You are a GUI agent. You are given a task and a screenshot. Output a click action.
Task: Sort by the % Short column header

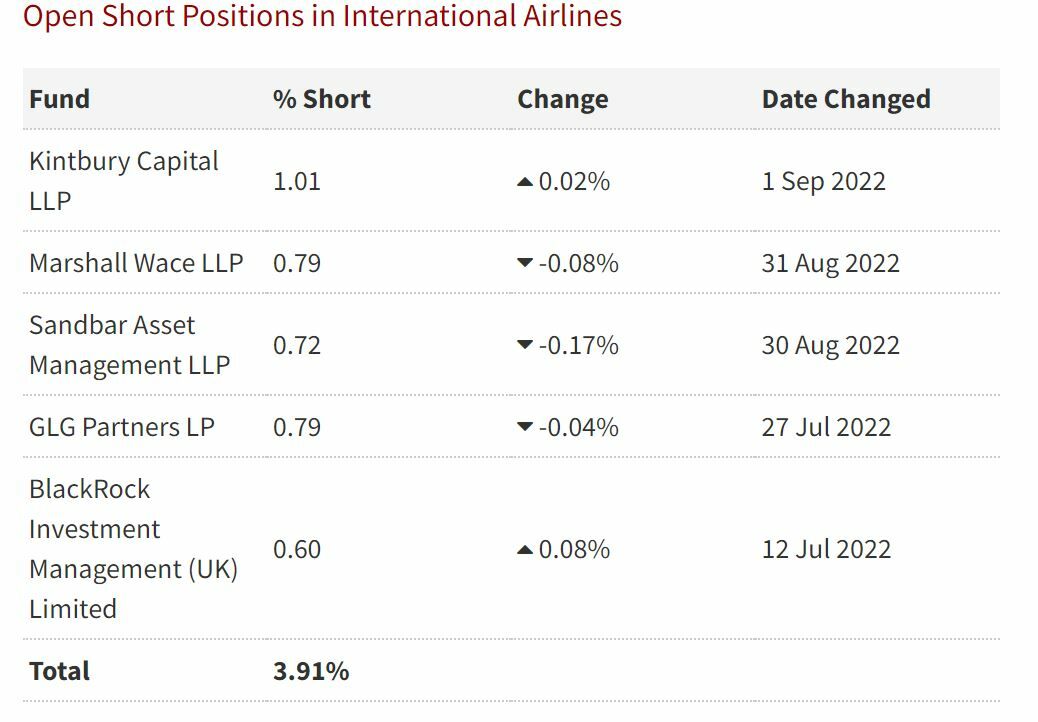pyautogui.click(x=321, y=99)
